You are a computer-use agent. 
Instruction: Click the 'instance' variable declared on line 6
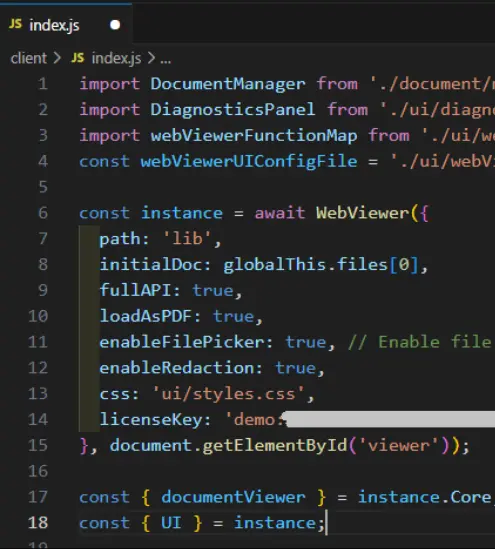tap(181, 213)
